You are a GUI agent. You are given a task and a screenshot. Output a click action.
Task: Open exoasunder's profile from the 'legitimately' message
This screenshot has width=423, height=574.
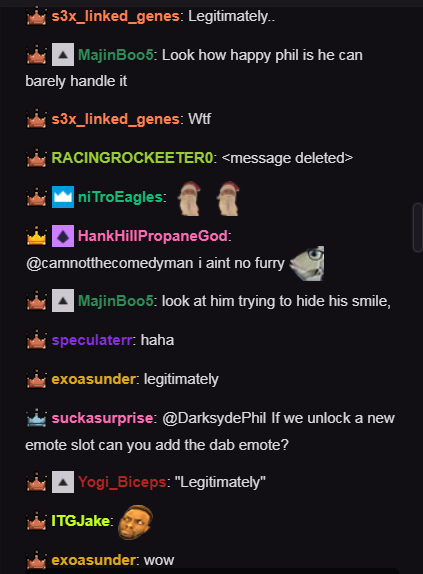(x=93, y=379)
